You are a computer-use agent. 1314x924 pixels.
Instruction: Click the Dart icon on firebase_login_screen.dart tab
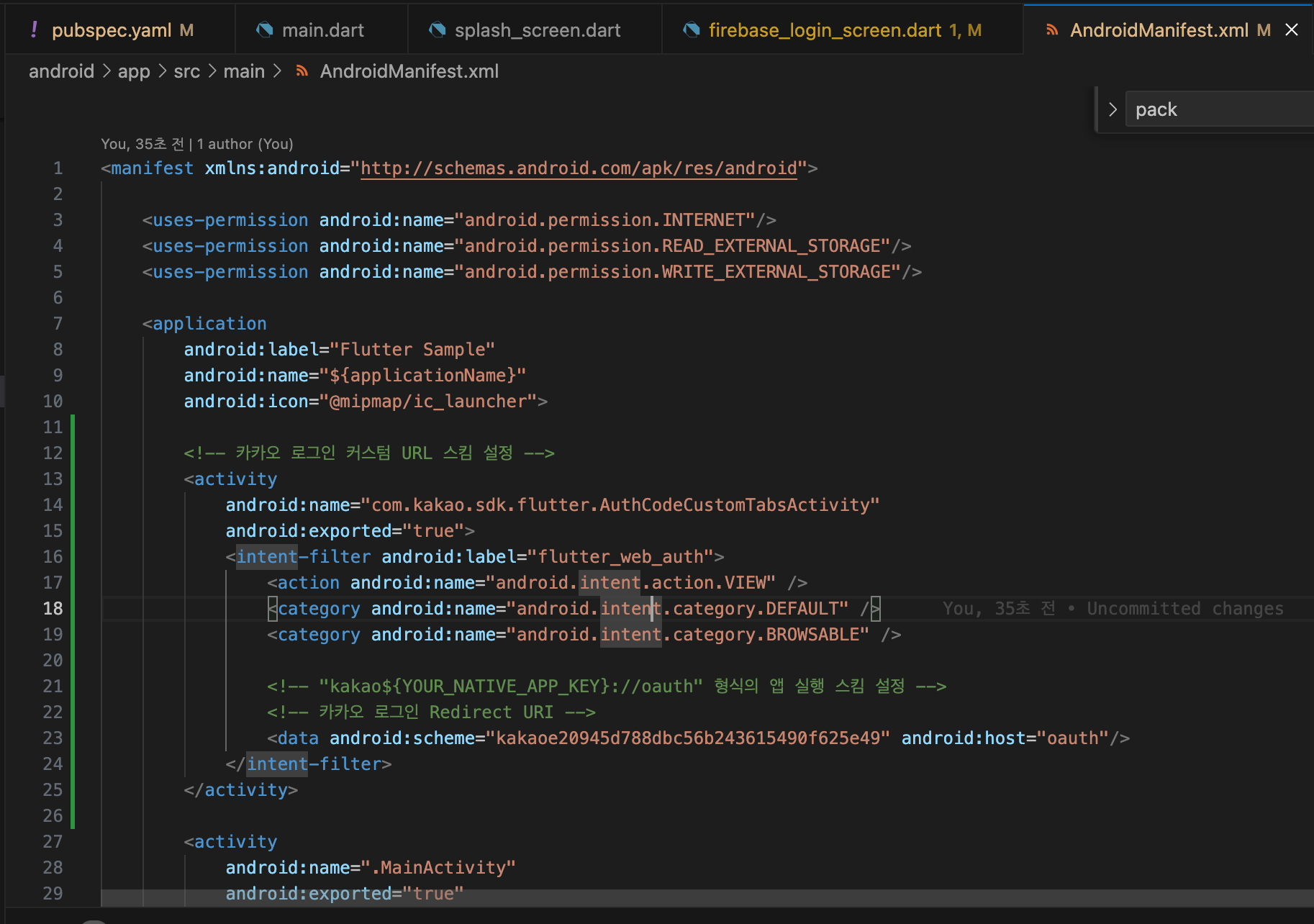pyautogui.click(x=692, y=30)
